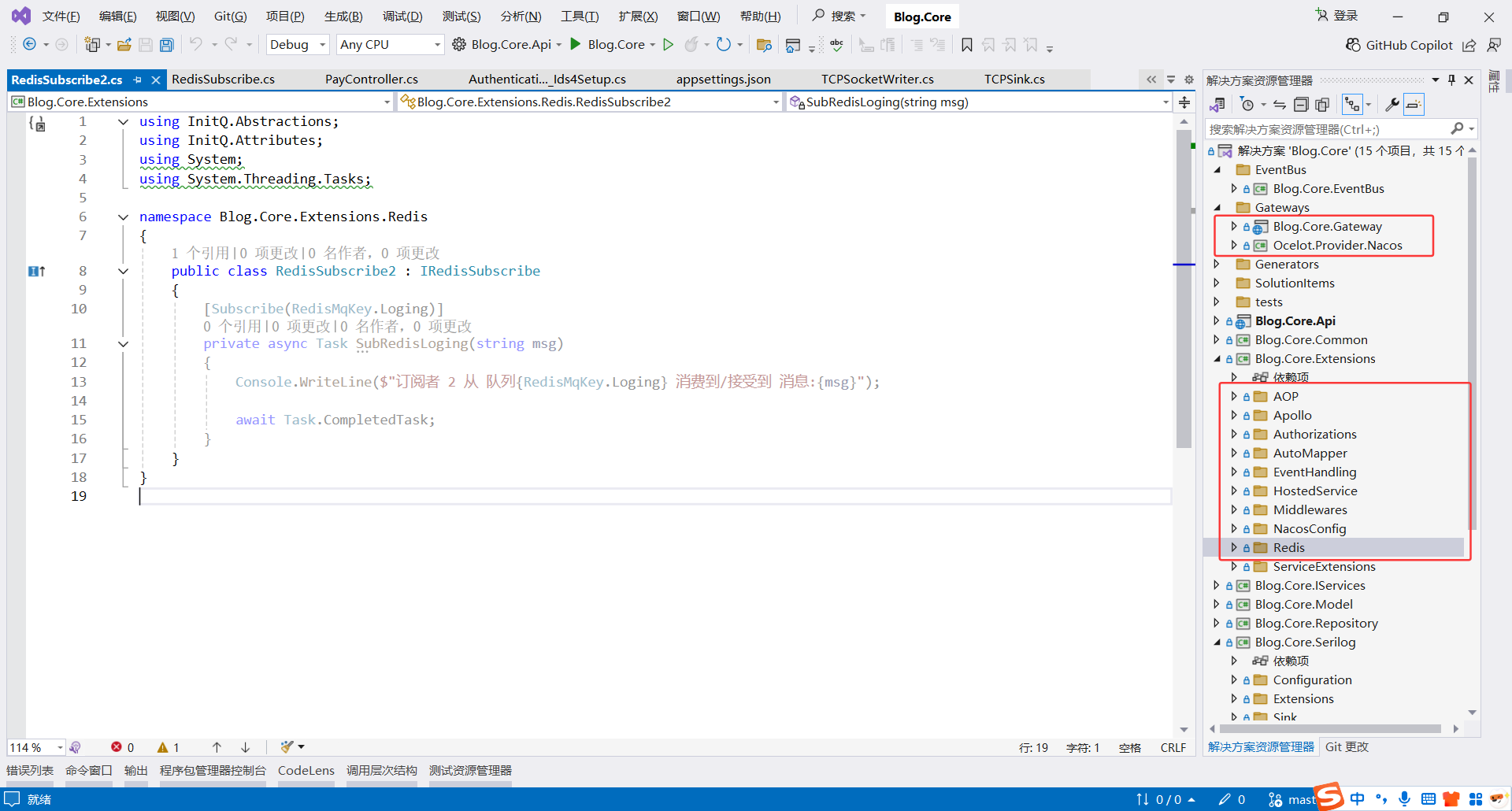Switch to the appsettings.json tab
This screenshot has width=1512, height=811.
(723, 79)
